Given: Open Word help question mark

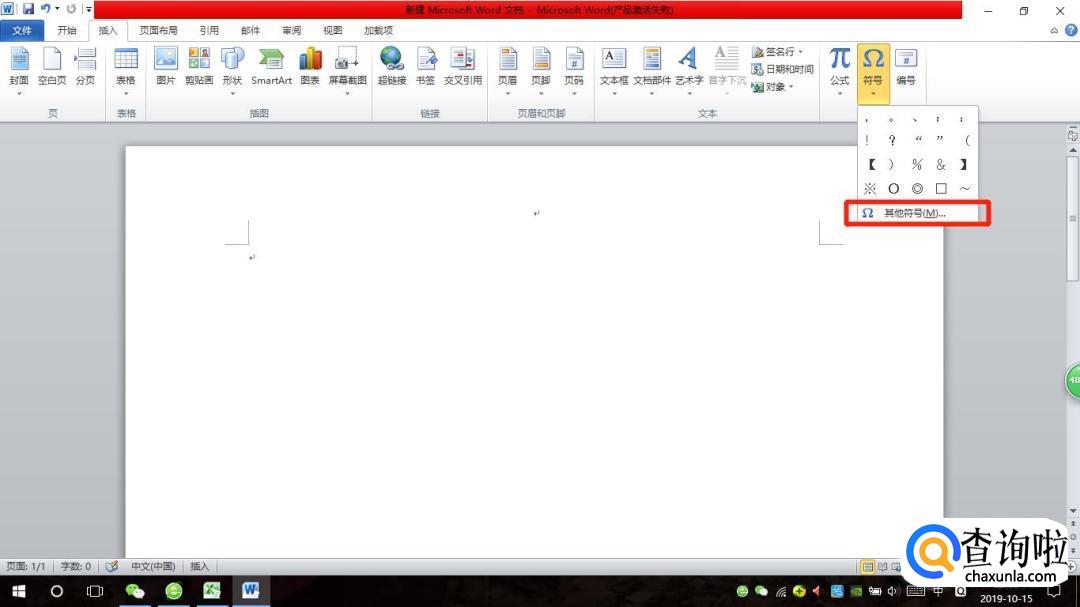Looking at the screenshot, I should pos(1071,30).
